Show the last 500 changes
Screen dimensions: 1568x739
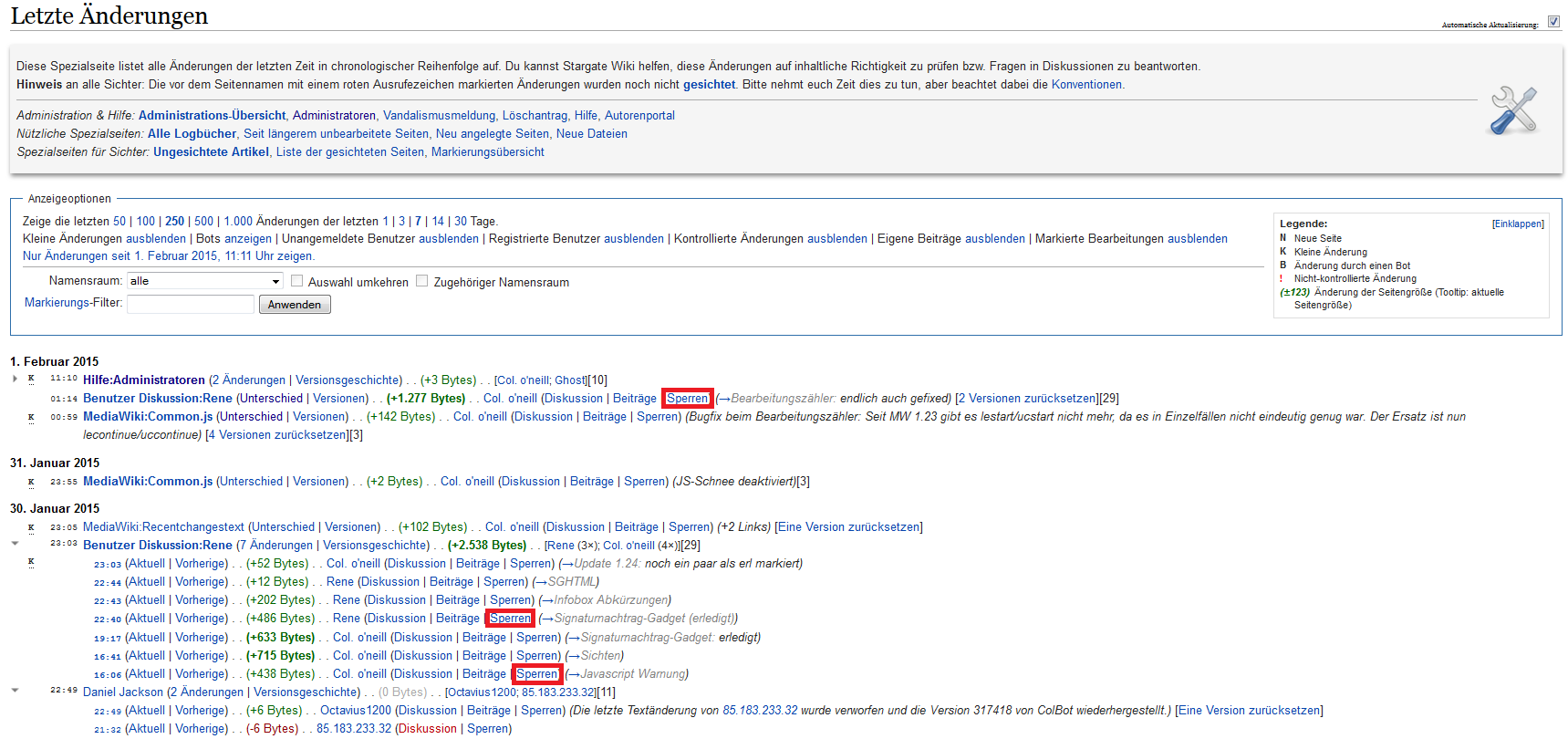point(203,222)
